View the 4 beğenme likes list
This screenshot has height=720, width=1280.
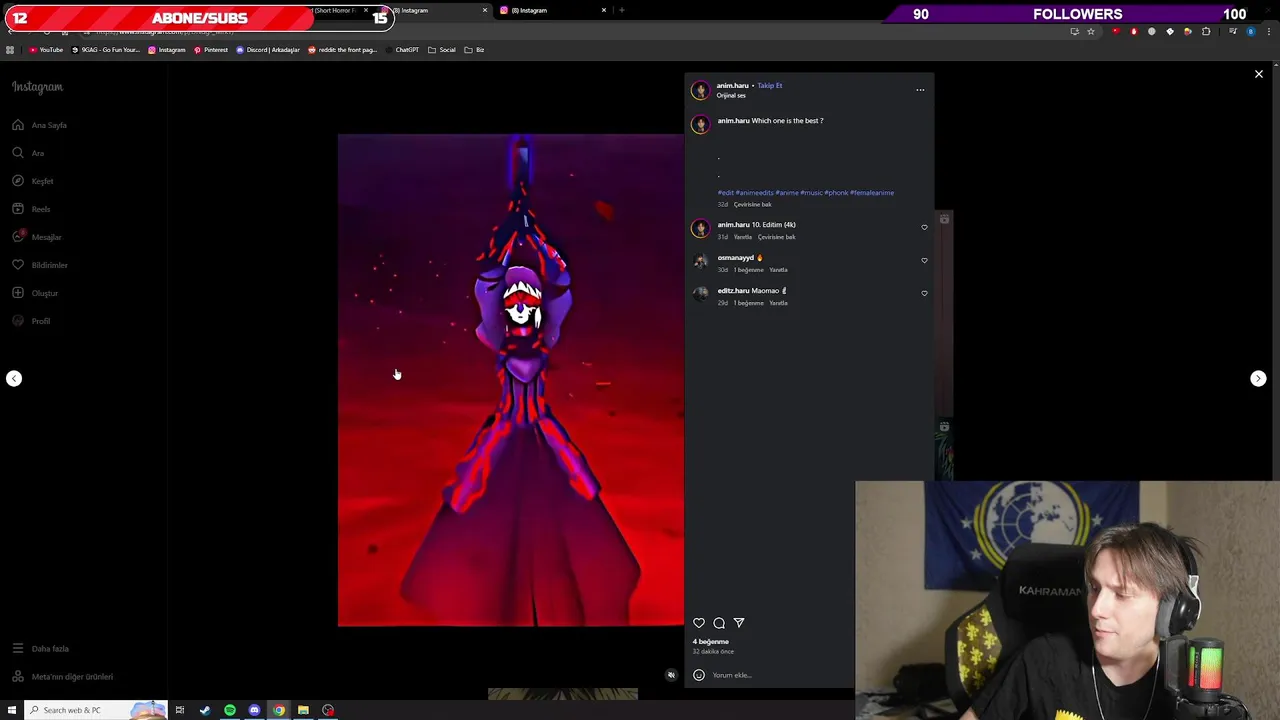click(711, 642)
